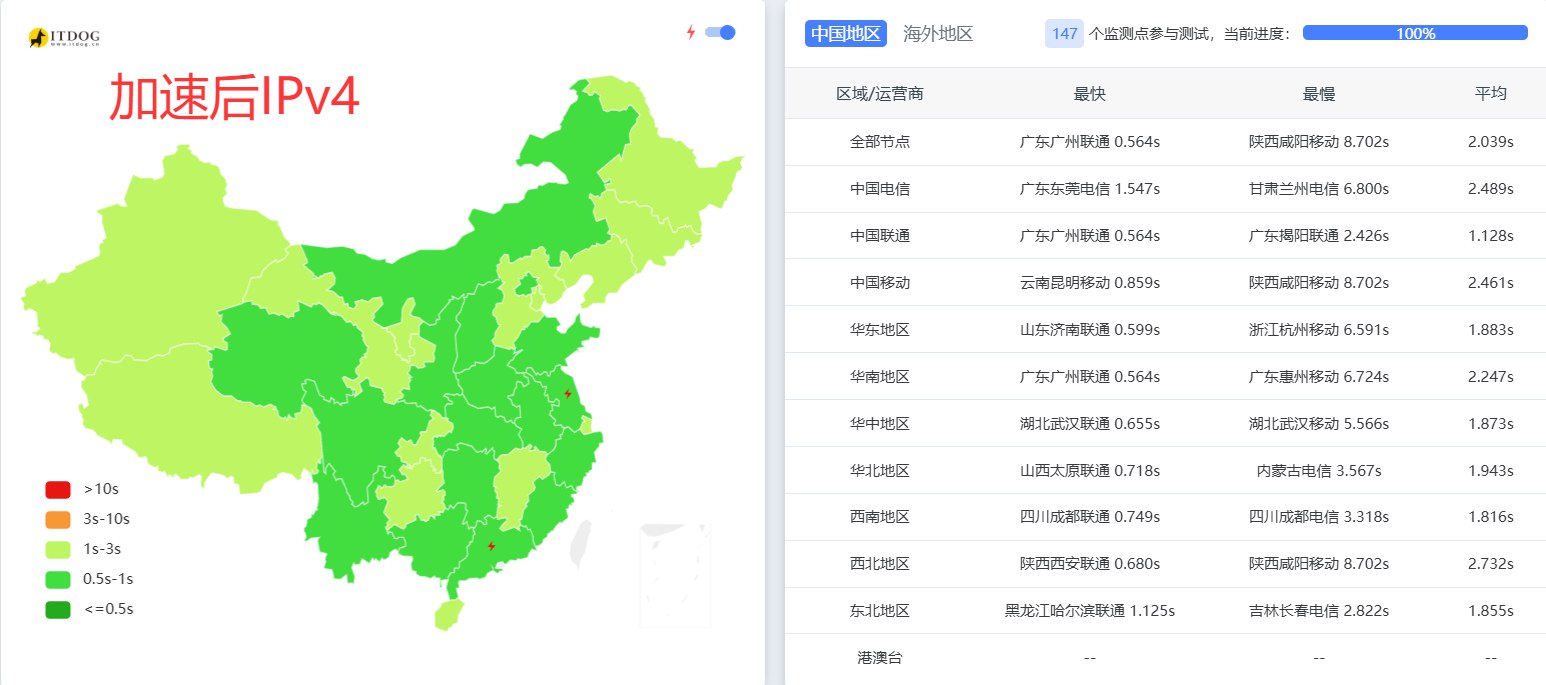Click the dark green <=0.5s legend swatch
This screenshot has height=685, width=1546.
coord(58,609)
